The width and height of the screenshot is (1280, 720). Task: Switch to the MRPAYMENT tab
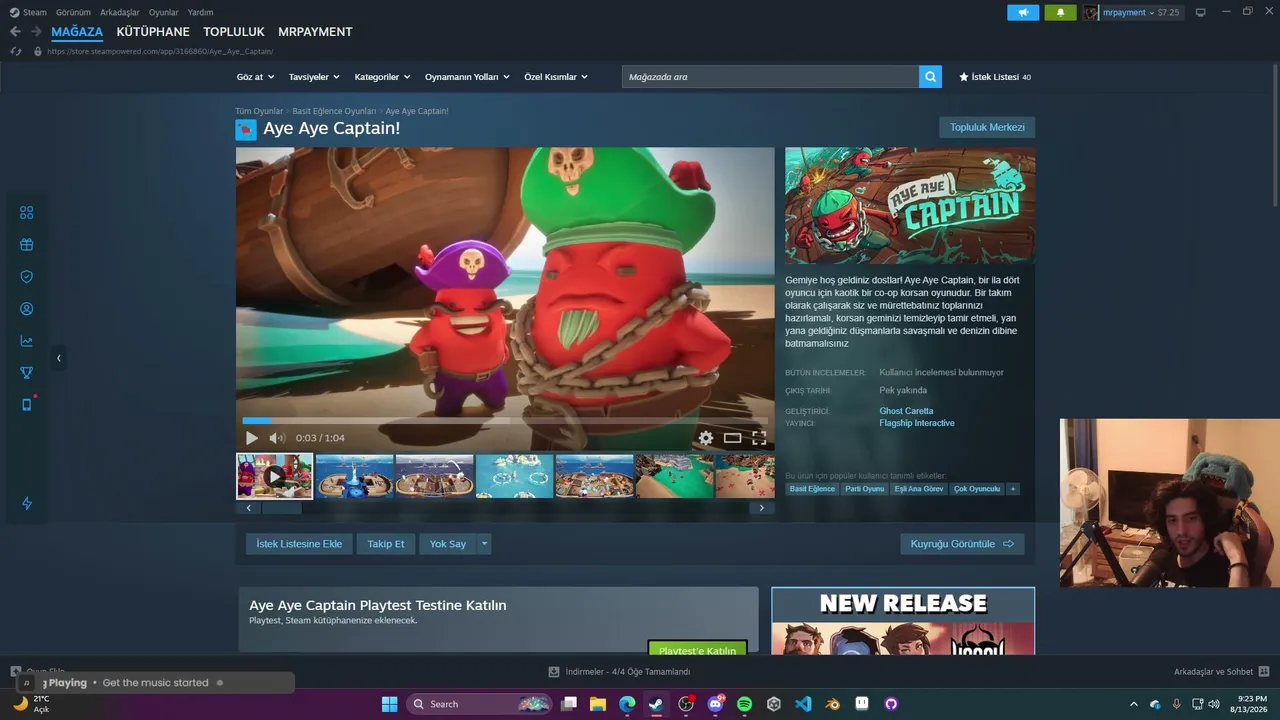315,32
